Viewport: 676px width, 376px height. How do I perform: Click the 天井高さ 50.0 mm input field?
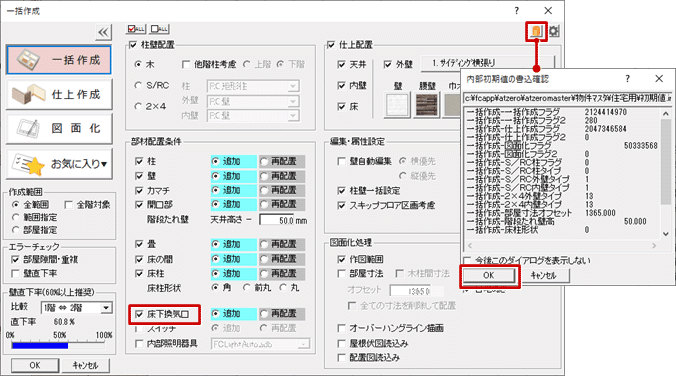284,220
